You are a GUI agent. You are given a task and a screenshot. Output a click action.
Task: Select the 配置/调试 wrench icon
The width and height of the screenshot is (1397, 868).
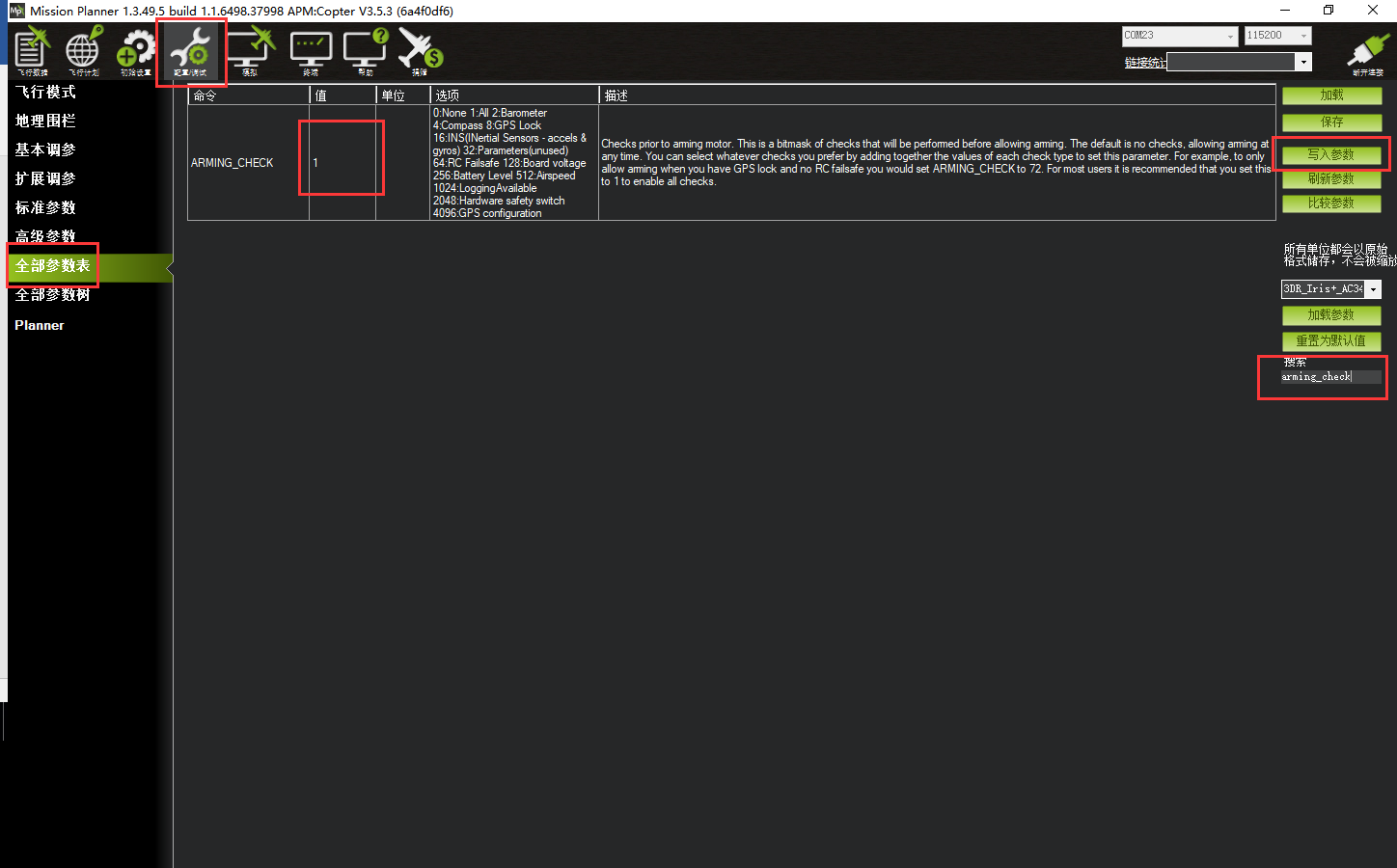(x=190, y=51)
